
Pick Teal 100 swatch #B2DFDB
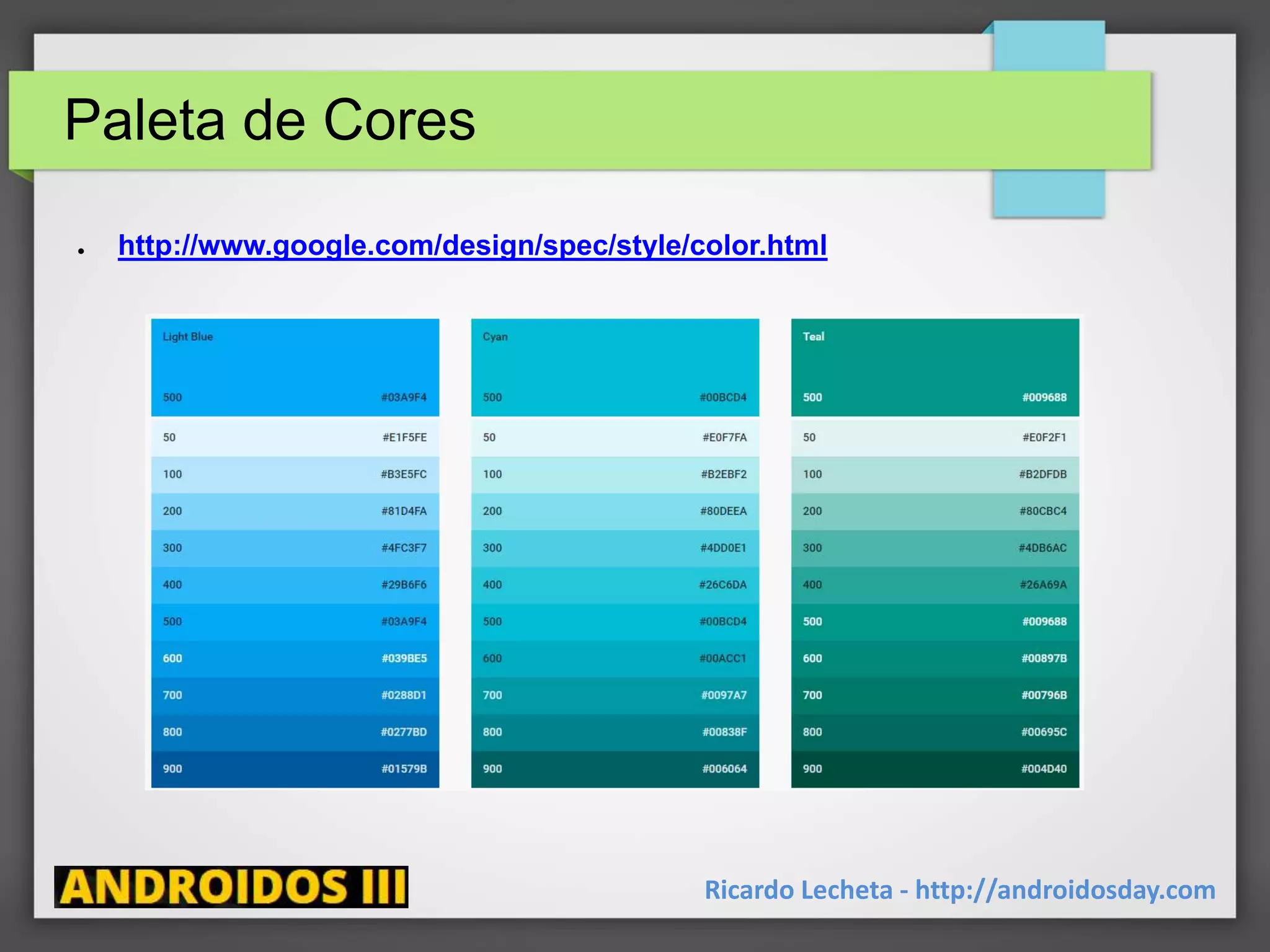pyautogui.click(x=935, y=475)
